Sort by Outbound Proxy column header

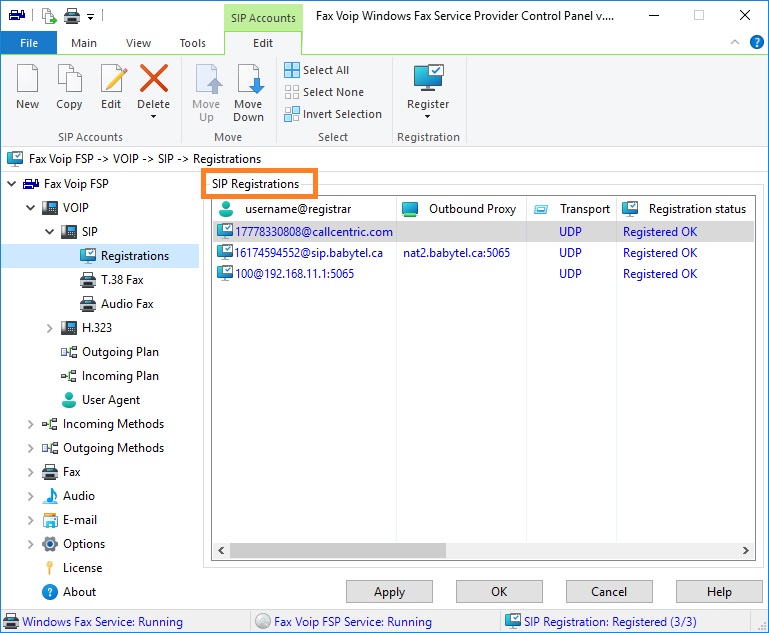coord(461,209)
